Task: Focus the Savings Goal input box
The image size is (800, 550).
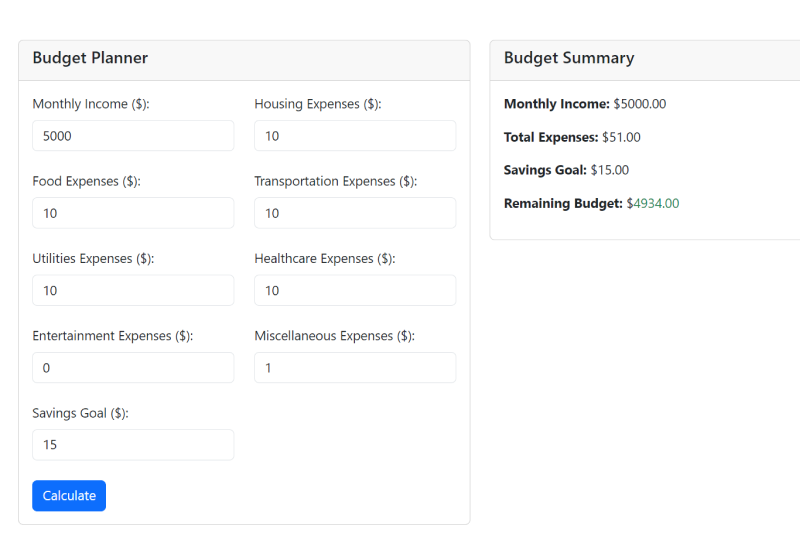Action: 133,445
